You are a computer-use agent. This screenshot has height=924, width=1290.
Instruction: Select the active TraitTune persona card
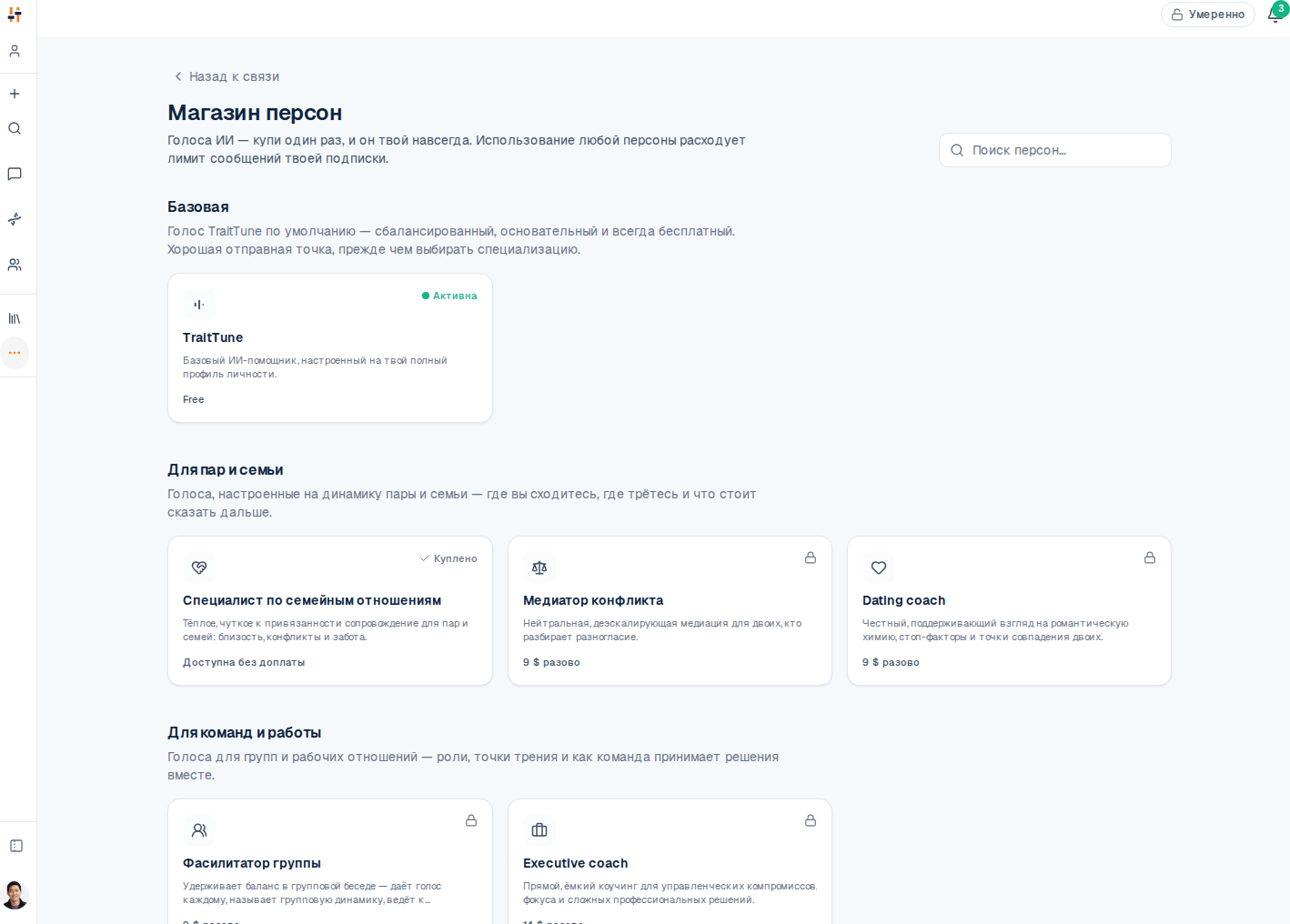coord(330,348)
